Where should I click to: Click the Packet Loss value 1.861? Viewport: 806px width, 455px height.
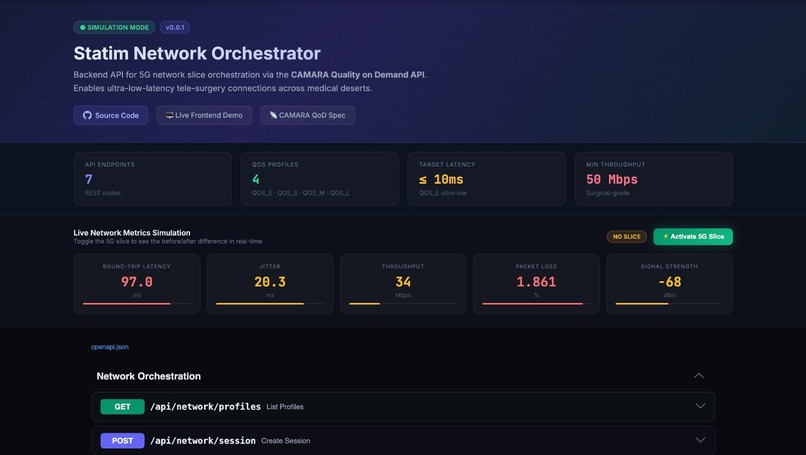[536, 282]
